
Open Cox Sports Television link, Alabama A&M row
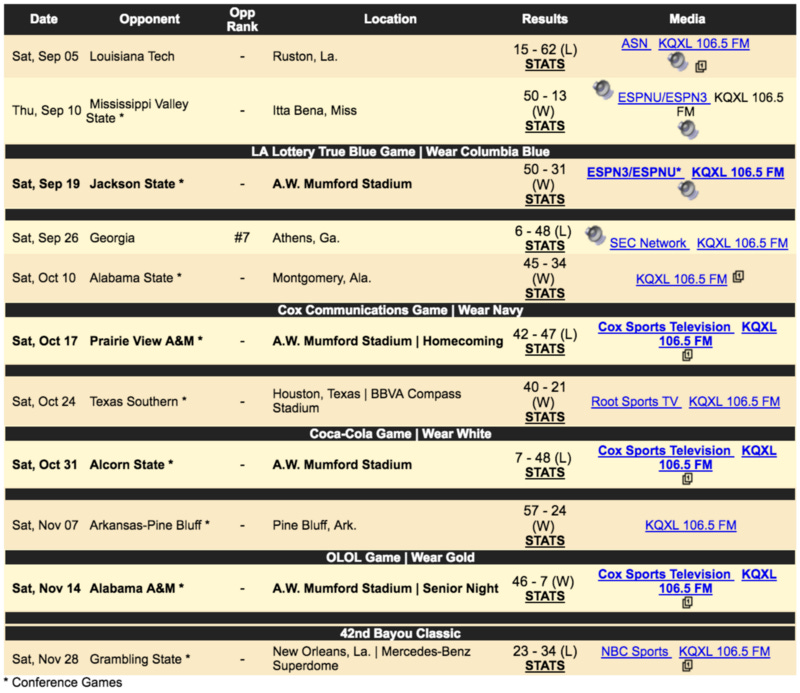pyautogui.click(x=666, y=574)
